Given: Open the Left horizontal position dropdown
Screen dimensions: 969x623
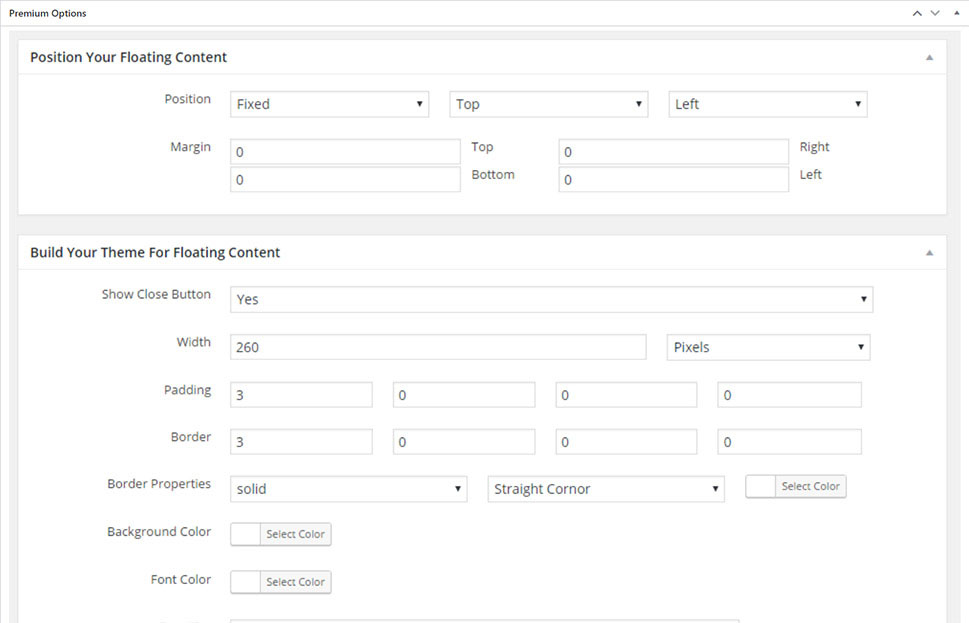Looking at the screenshot, I should pyautogui.click(x=768, y=104).
